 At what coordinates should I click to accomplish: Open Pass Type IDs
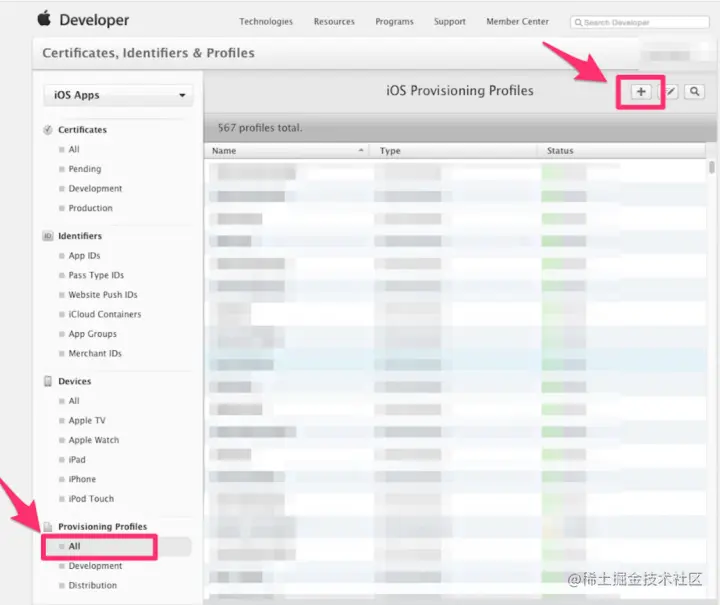pos(96,275)
